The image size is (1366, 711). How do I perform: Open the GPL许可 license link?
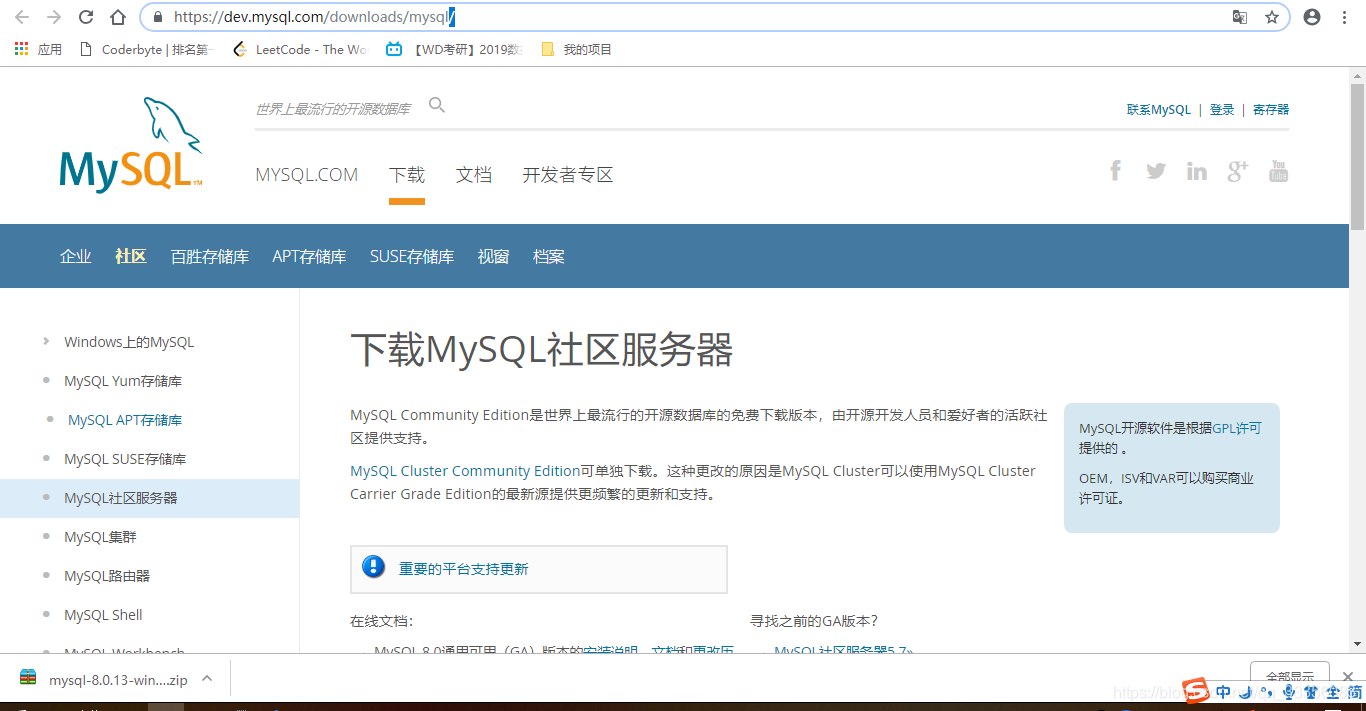point(1237,428)
